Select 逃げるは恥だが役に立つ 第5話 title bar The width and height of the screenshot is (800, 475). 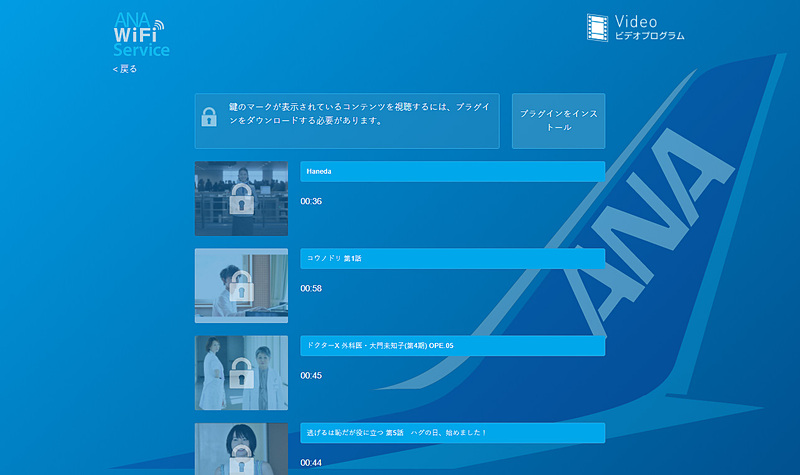[453, 433]
